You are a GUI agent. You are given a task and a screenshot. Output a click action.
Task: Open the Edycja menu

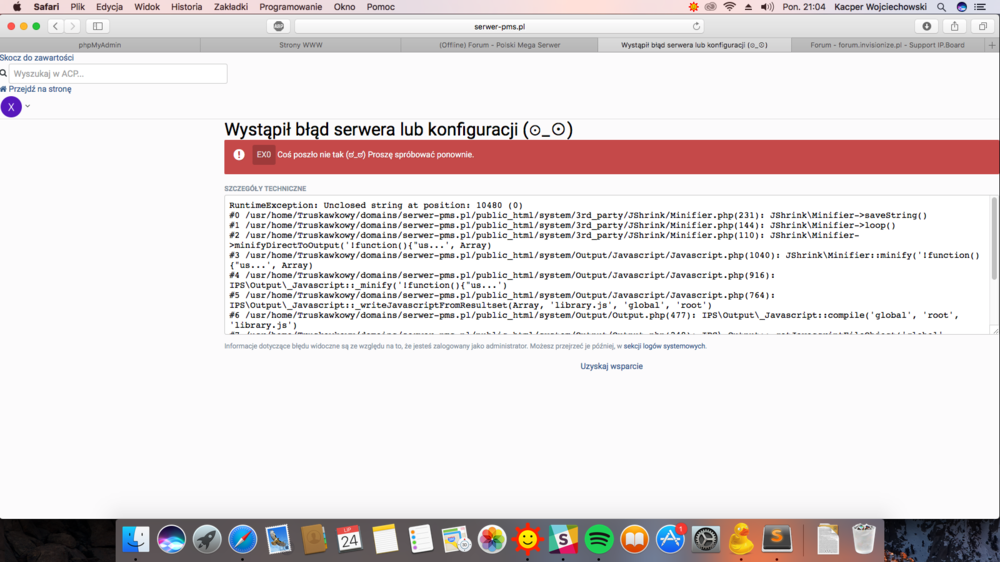pos(110,7)
